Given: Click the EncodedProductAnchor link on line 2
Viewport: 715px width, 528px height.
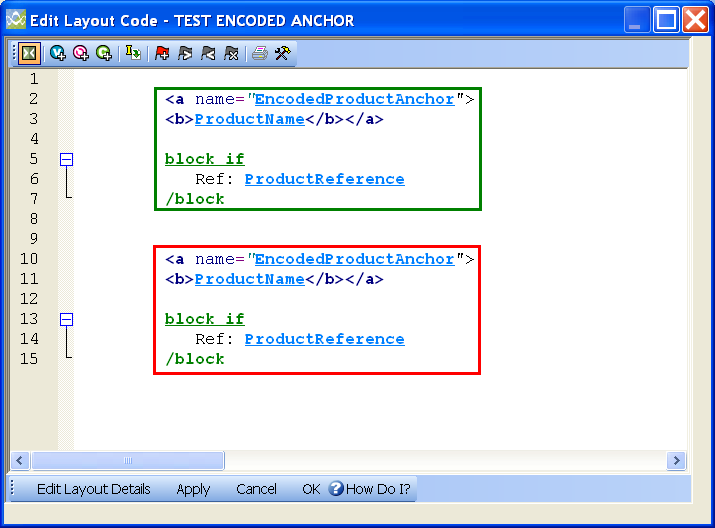Looking at the screenshot, I should 354,99.
